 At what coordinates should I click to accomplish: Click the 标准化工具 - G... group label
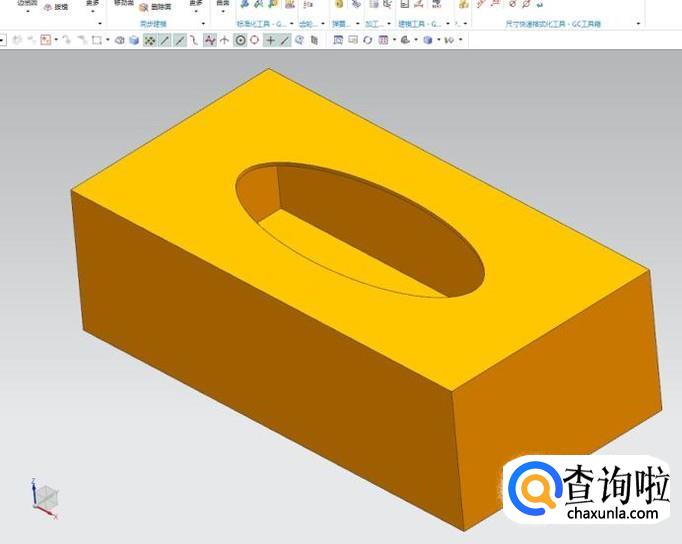coord(261,24)
